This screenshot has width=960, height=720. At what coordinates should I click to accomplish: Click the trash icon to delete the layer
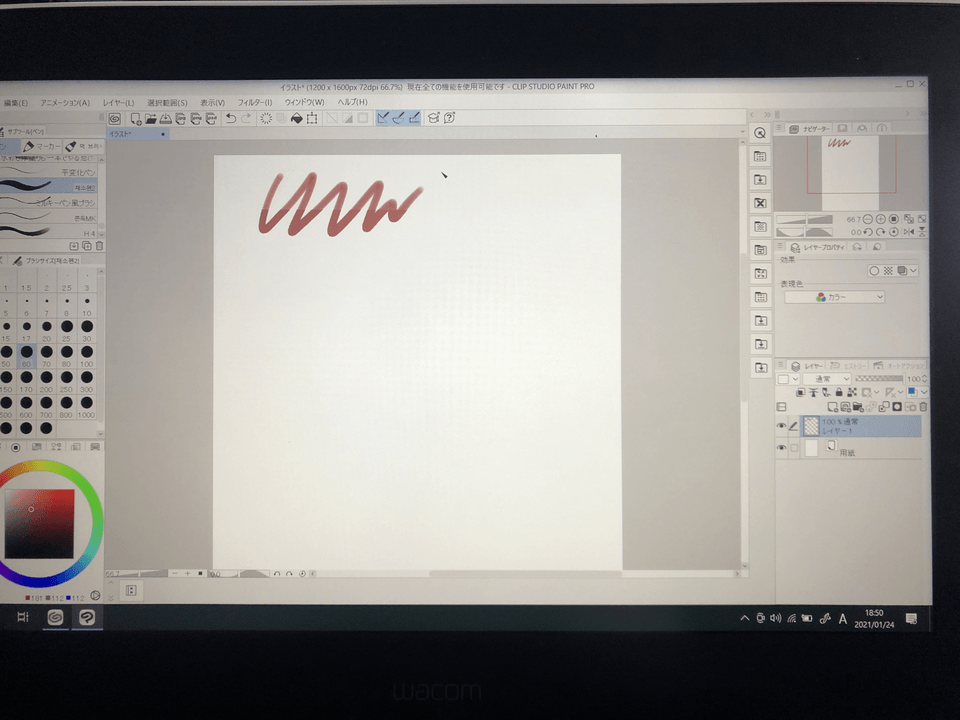(922, 407)
